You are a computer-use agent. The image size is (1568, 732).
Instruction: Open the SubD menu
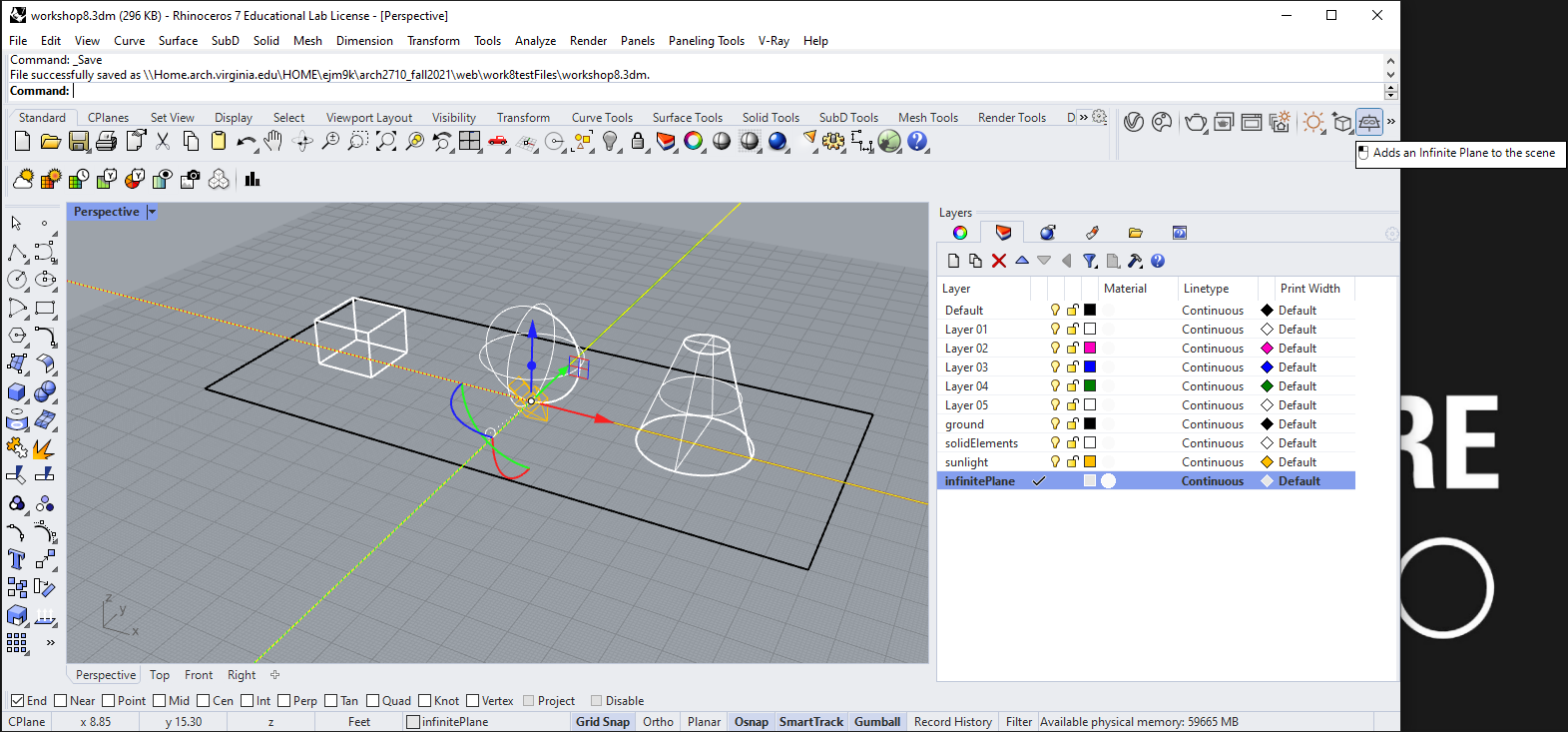[225, 41]
